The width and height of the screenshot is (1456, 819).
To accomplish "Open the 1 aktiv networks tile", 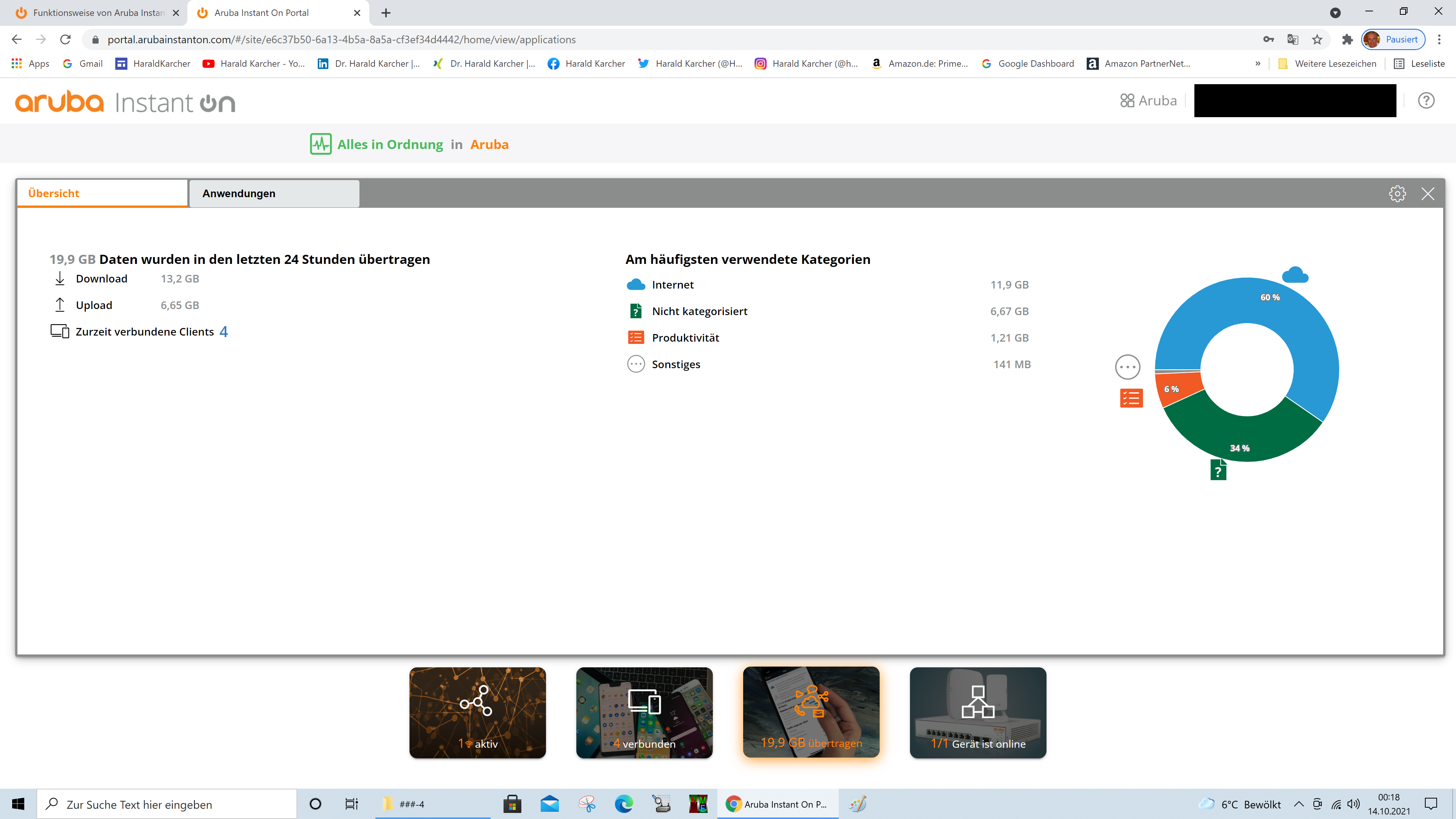I will (x=478, y=712).
